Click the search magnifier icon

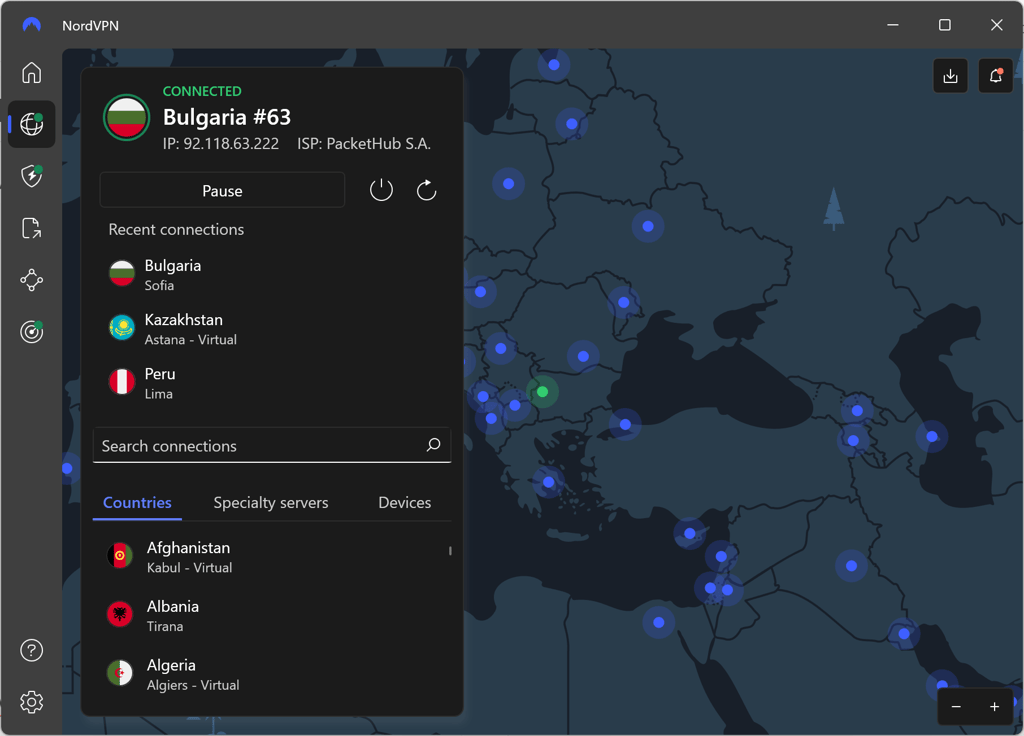coord(434,445)
